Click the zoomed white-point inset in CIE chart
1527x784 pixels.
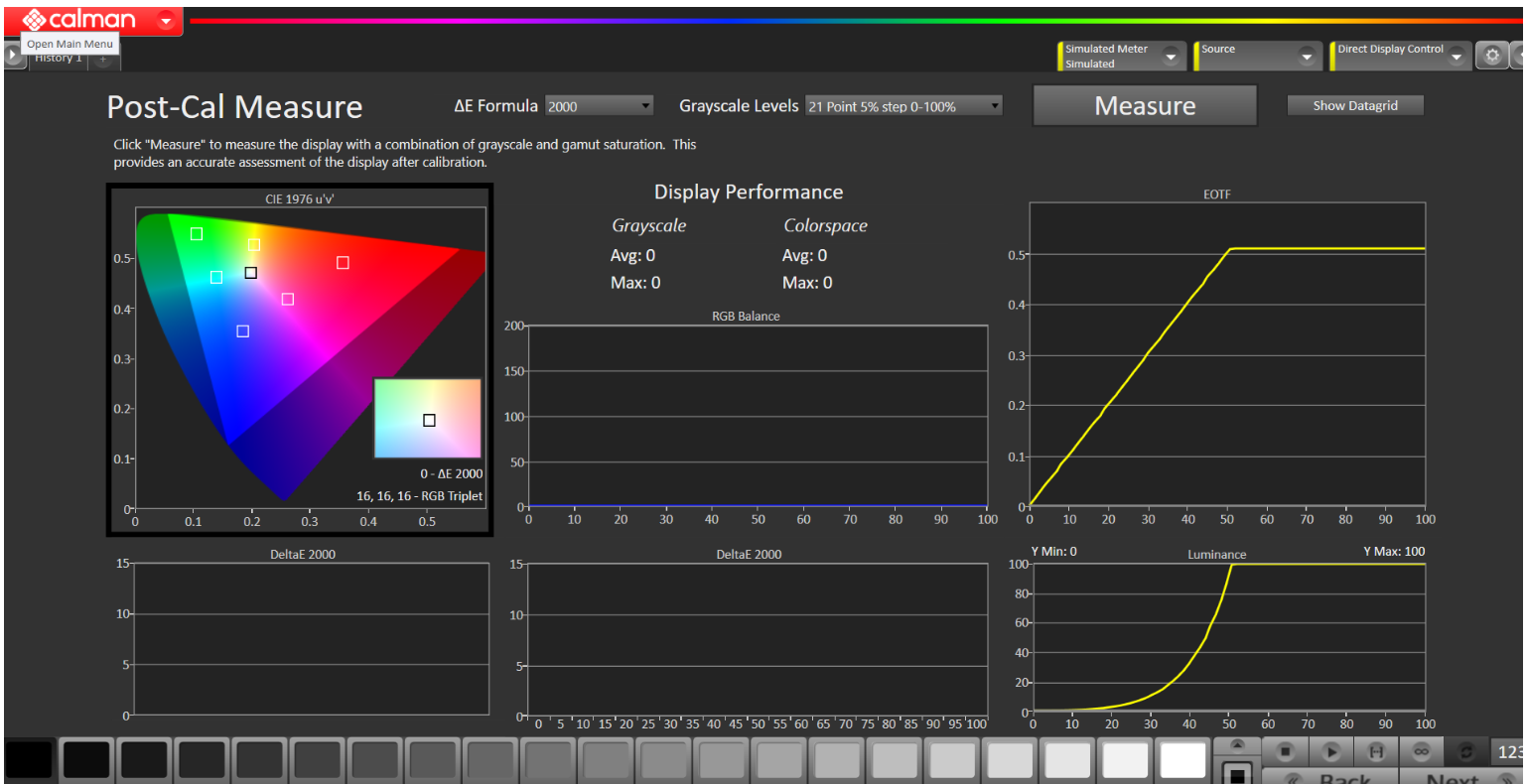(427, 418)
